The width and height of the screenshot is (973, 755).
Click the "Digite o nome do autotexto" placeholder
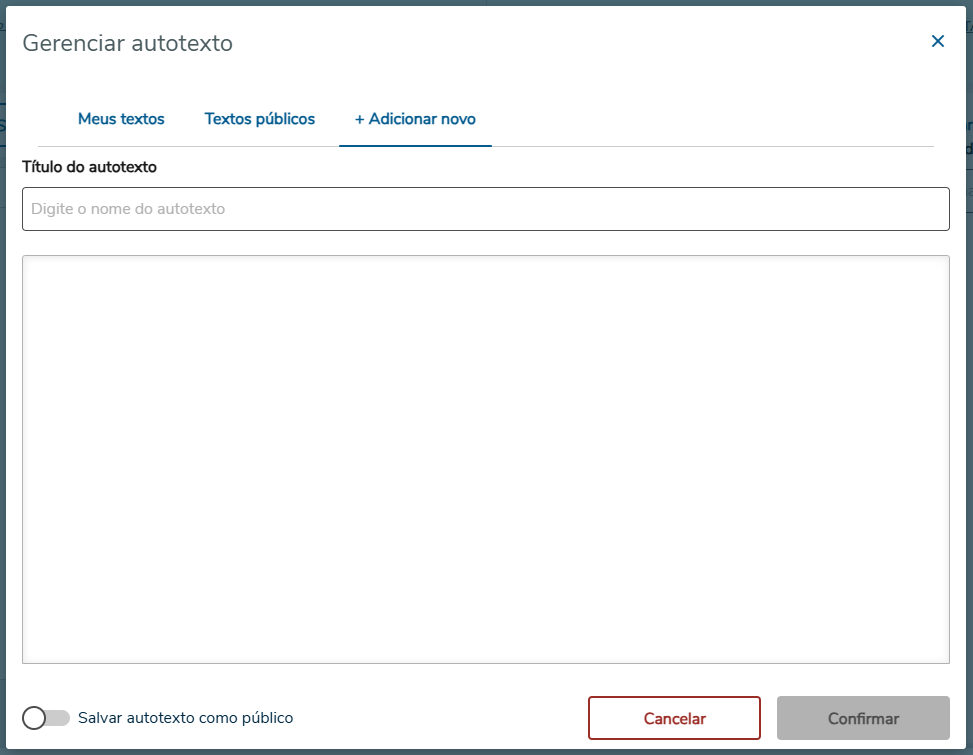click(128, 209)
